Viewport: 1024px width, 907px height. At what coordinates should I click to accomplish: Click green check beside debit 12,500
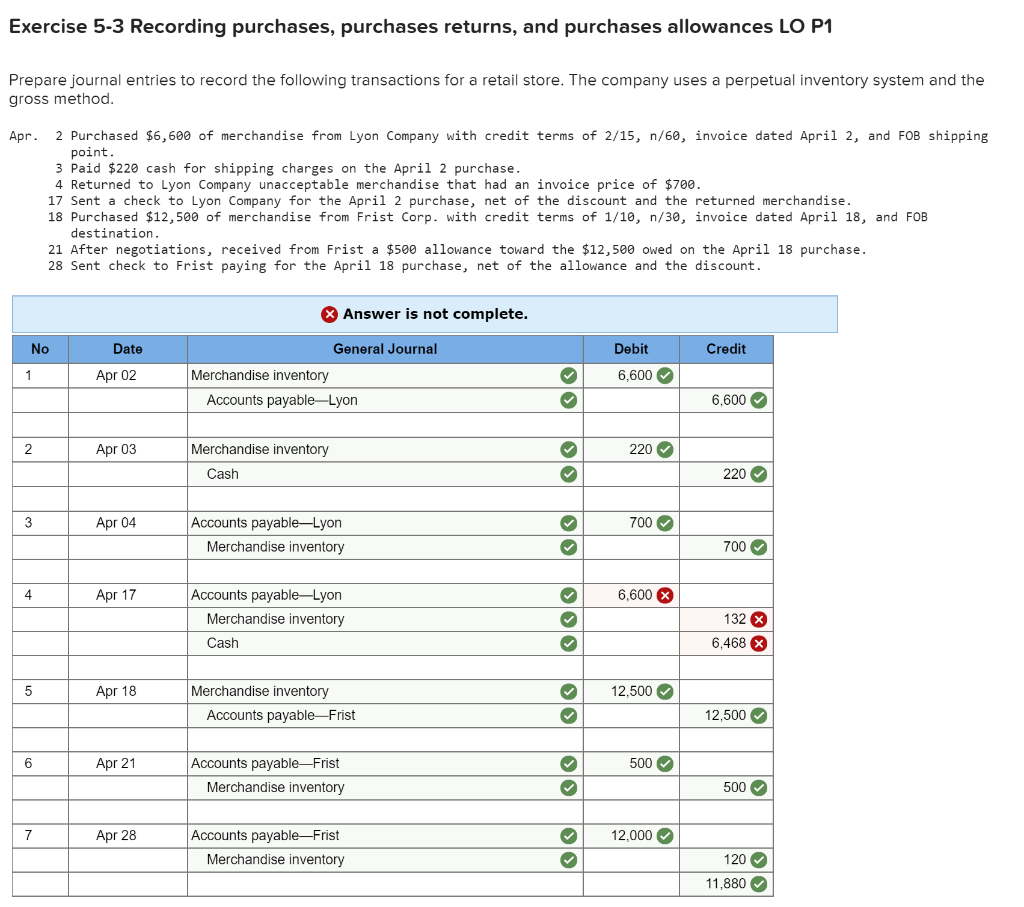[665, 692]
